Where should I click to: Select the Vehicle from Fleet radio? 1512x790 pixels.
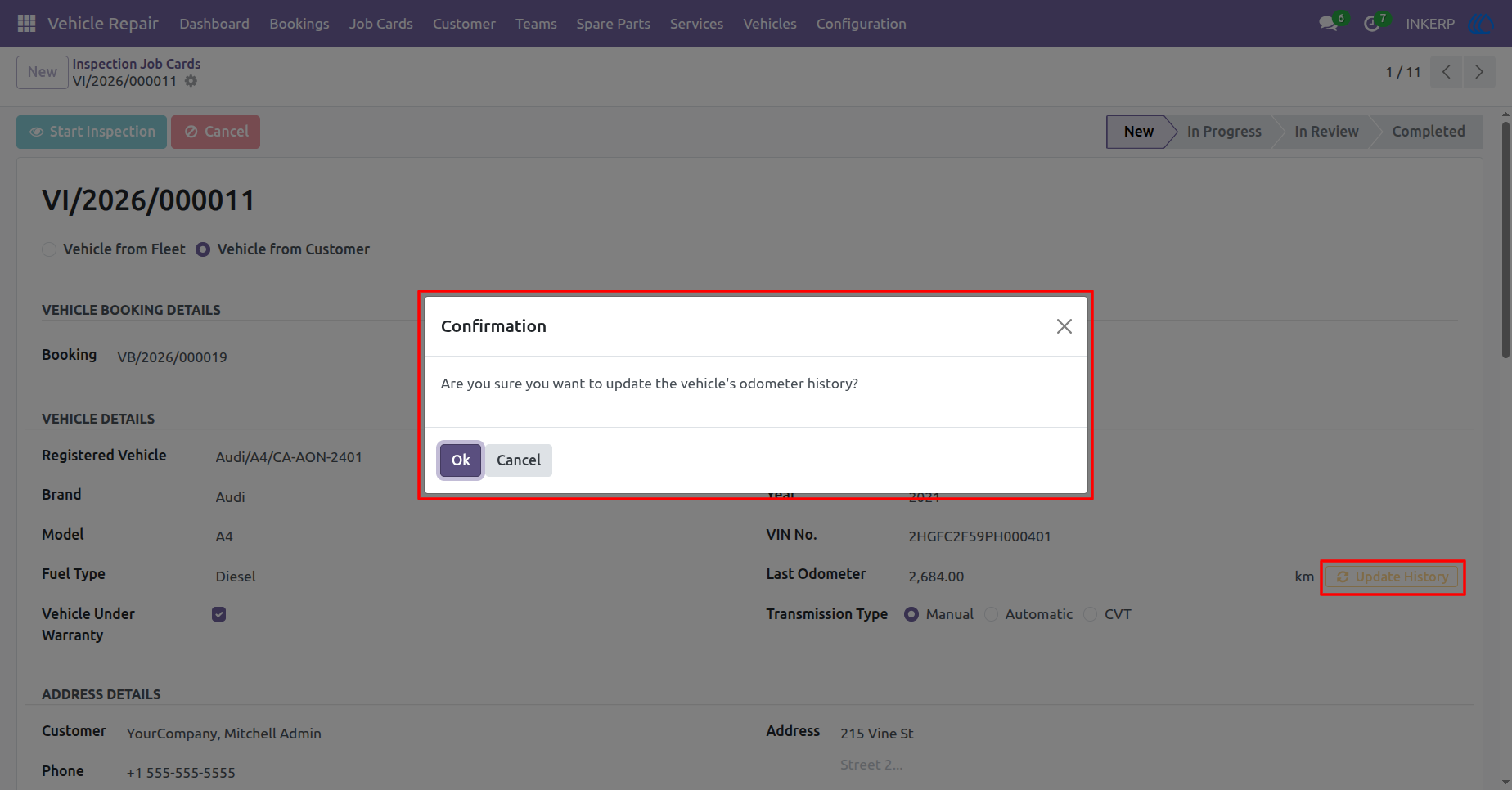[49, 249]
